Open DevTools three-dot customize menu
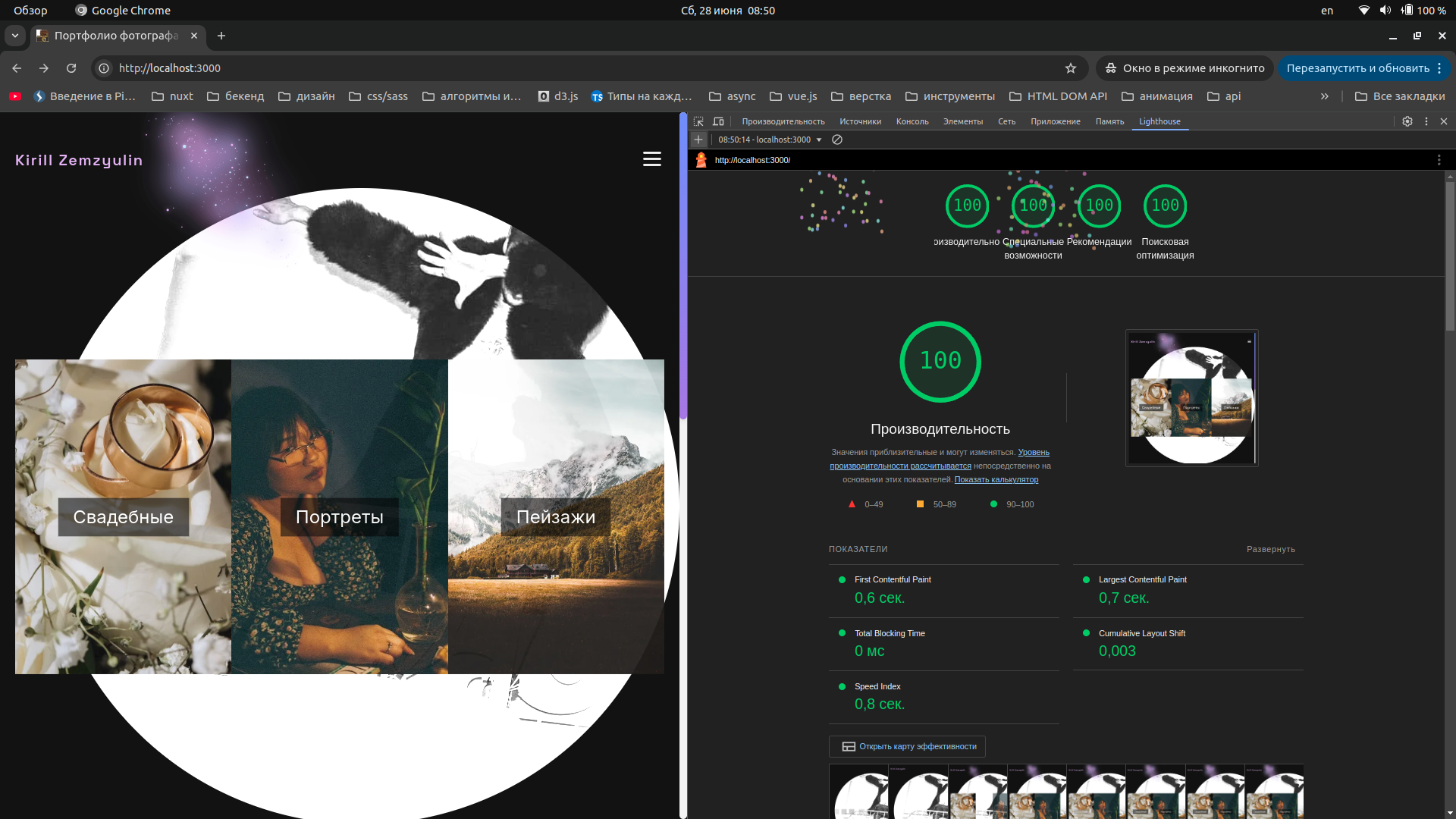Screen dimensions: 1456x819 pyautogui.click(x=1426, y=121)
